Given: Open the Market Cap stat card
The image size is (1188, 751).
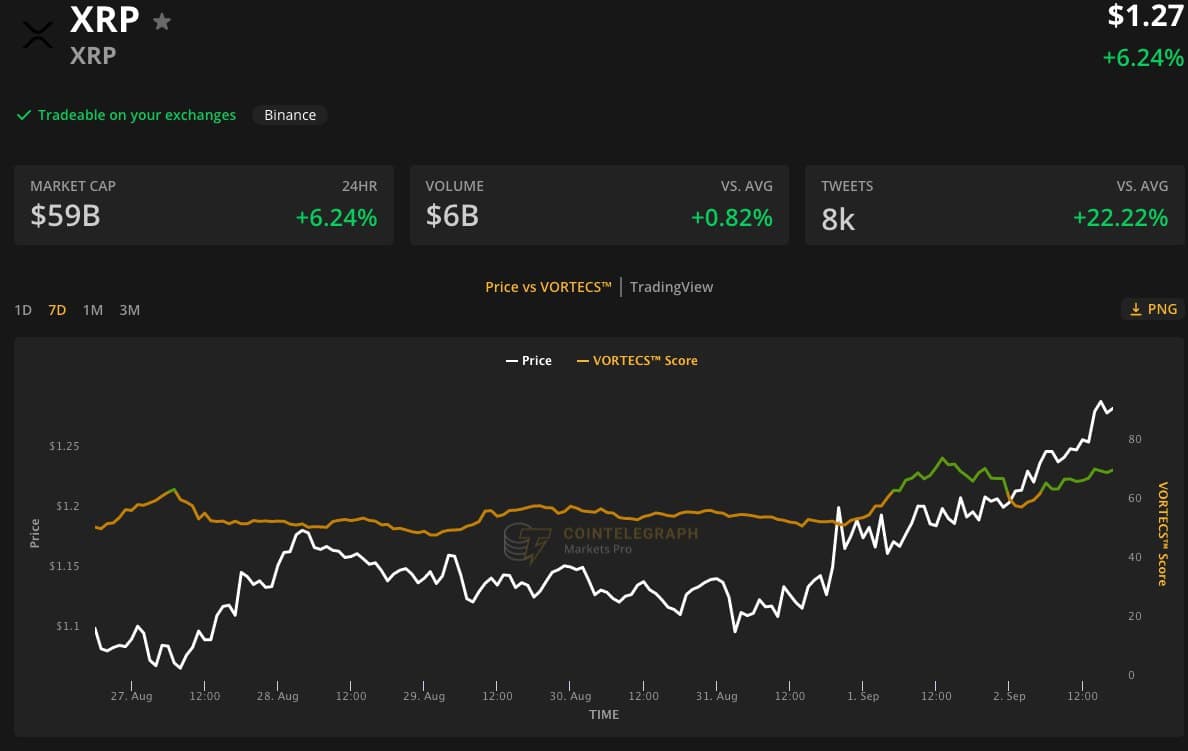Looking at the screenshot, I should 203,205.
